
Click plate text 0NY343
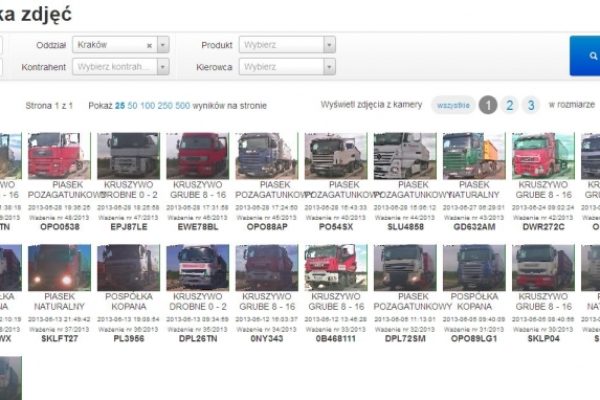coord(267,339)
